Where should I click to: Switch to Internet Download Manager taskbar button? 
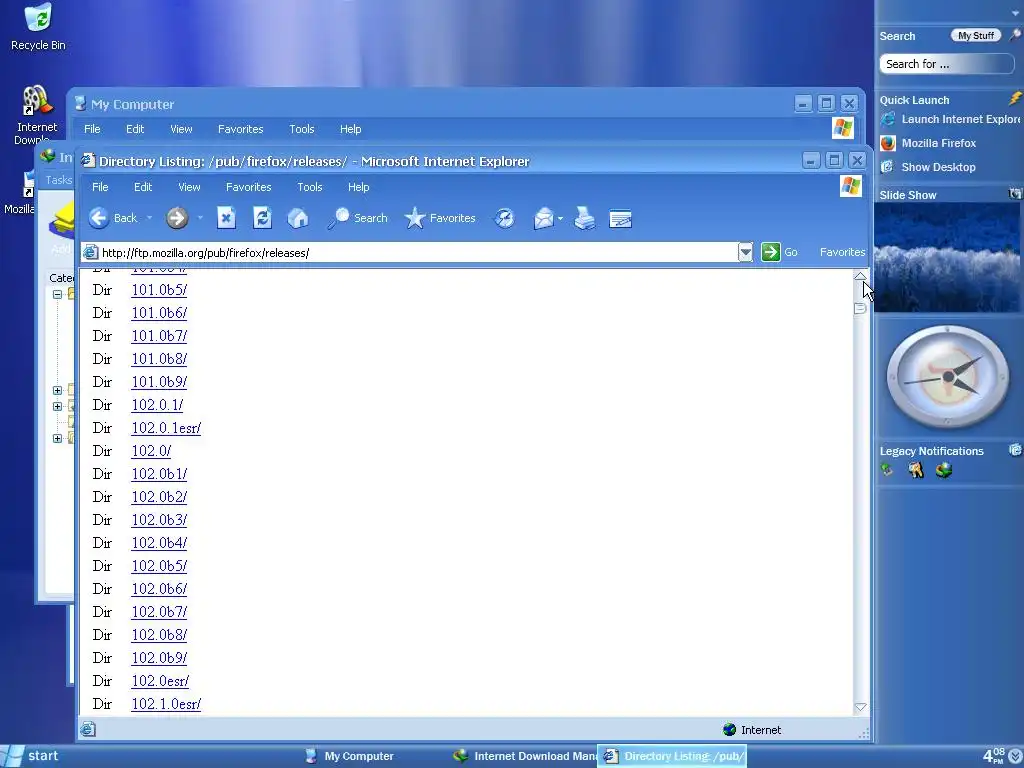[524, 756]
